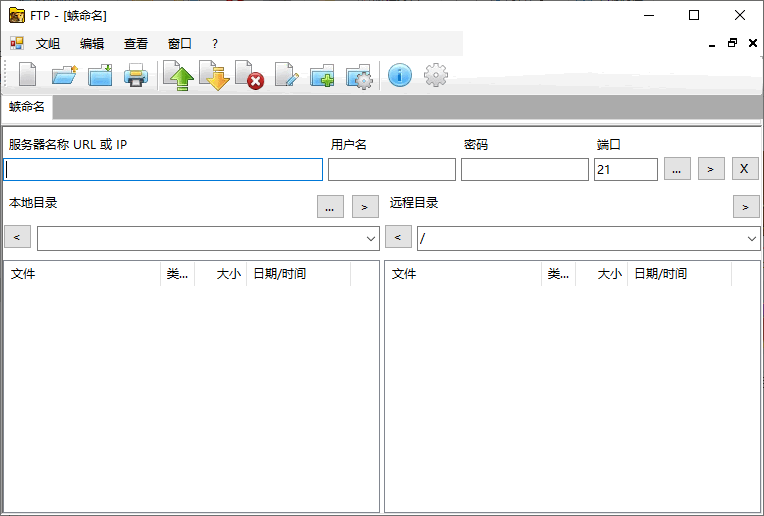Open the 查看 menu
The image size is (764, 516).
[135, 43]
